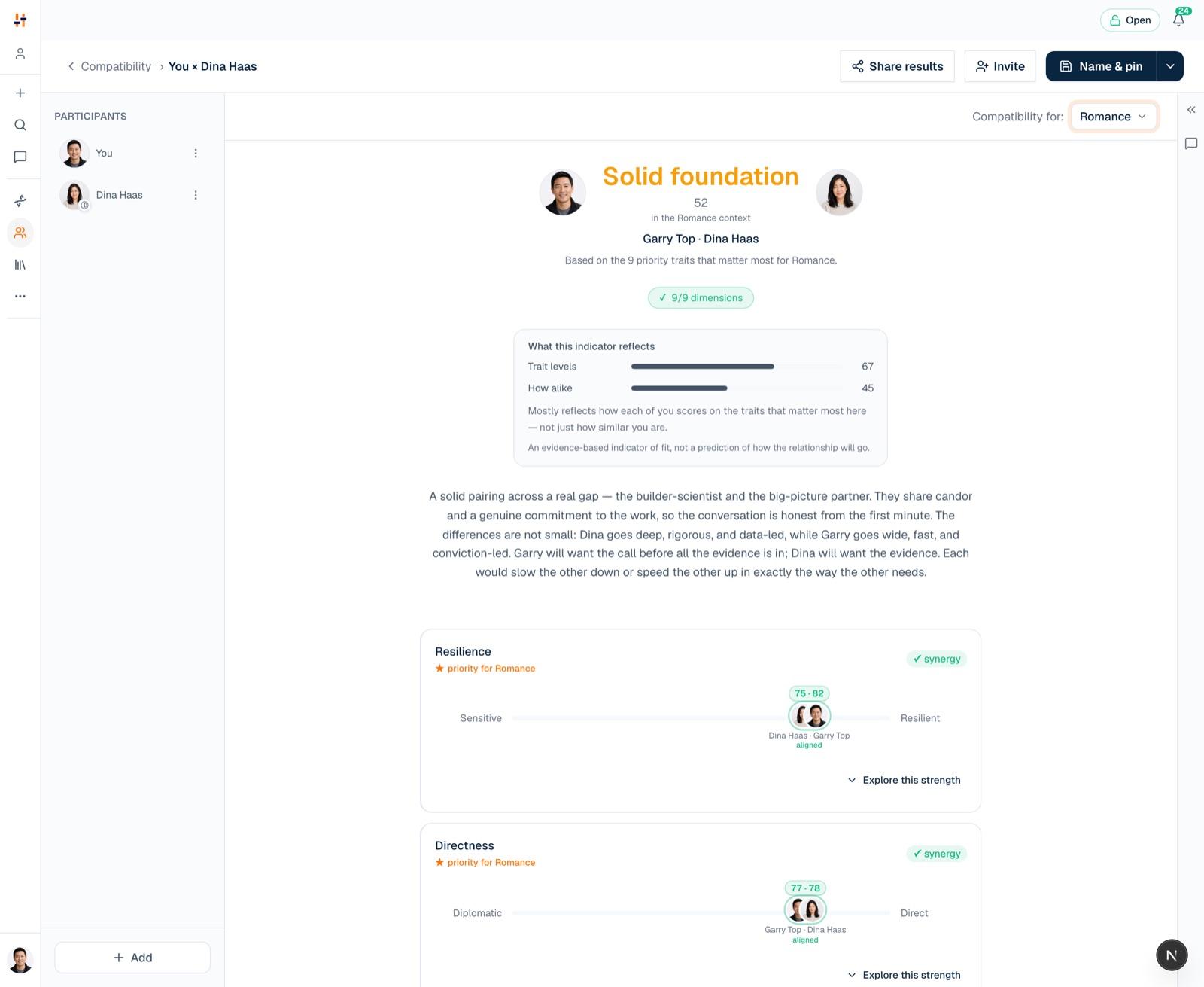Go back with the breadcrumb chevron

click(71, 66)
